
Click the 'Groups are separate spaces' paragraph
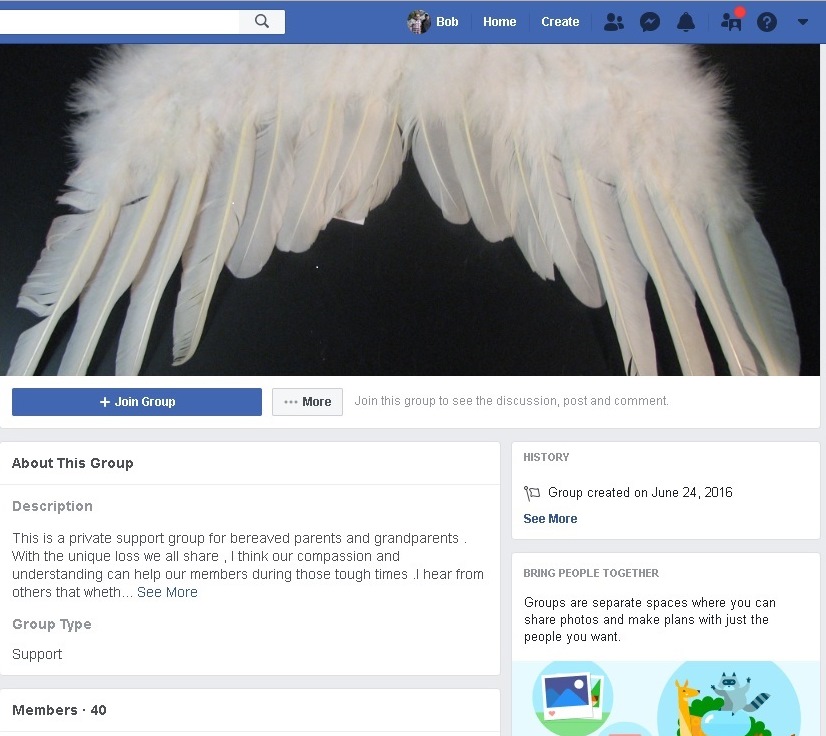pos(650,620)
